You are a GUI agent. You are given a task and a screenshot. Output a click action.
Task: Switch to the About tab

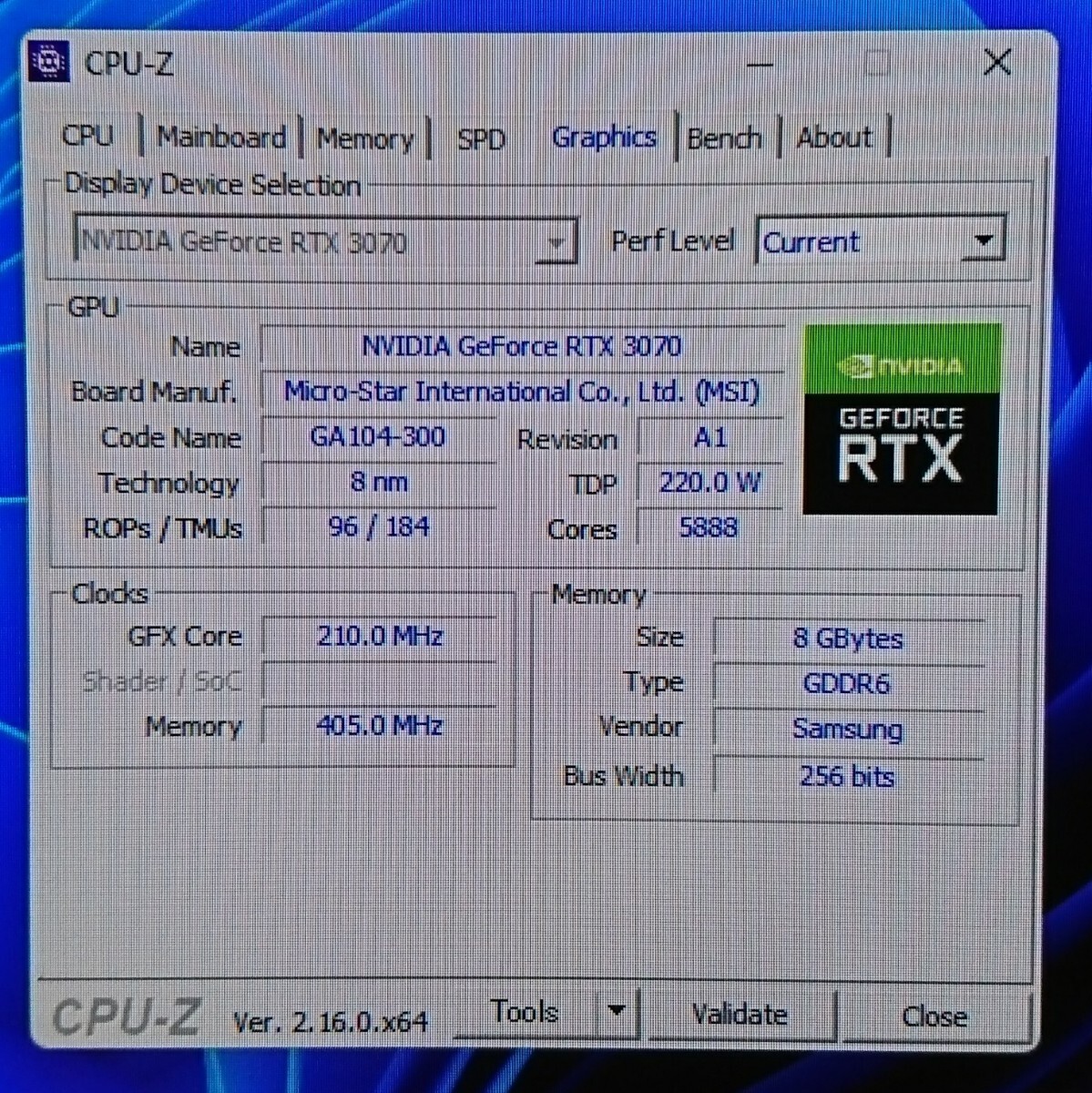(x=834, y=138)
